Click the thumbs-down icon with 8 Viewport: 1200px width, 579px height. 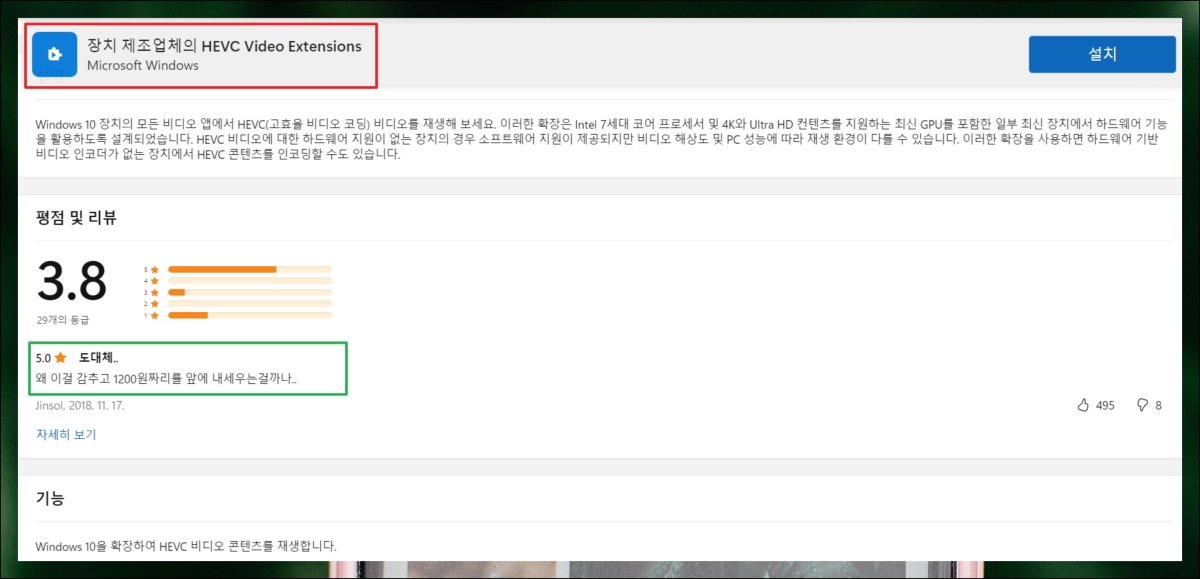coord(1142,405)
